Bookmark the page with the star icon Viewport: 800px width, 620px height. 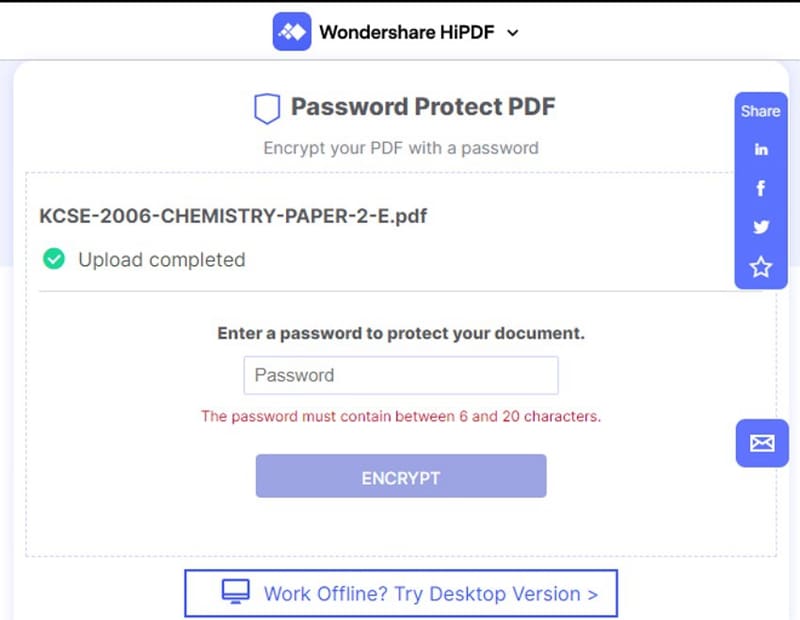(x=761, y=267)
